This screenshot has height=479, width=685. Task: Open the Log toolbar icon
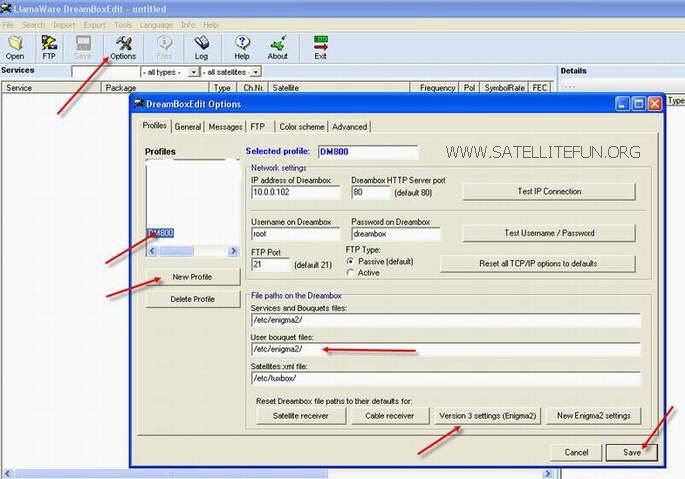(x=201, y=48)
